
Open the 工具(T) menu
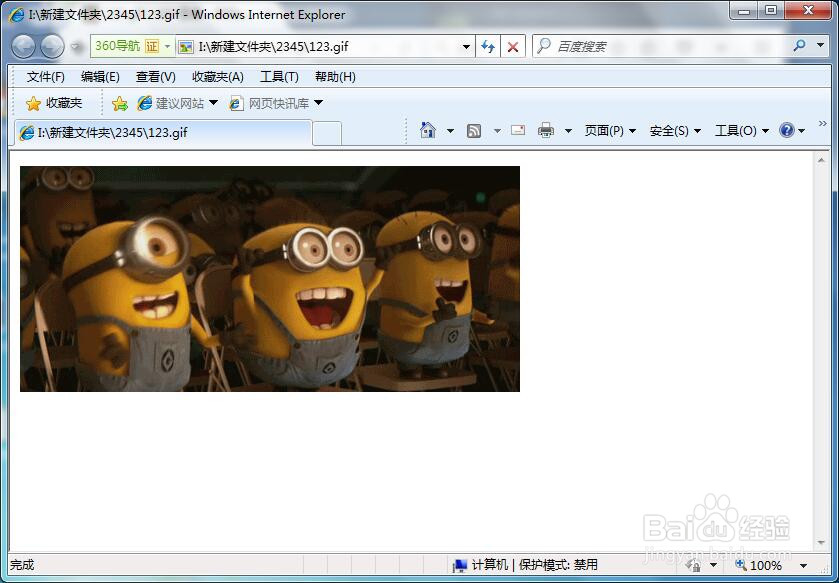coord(279,76)
